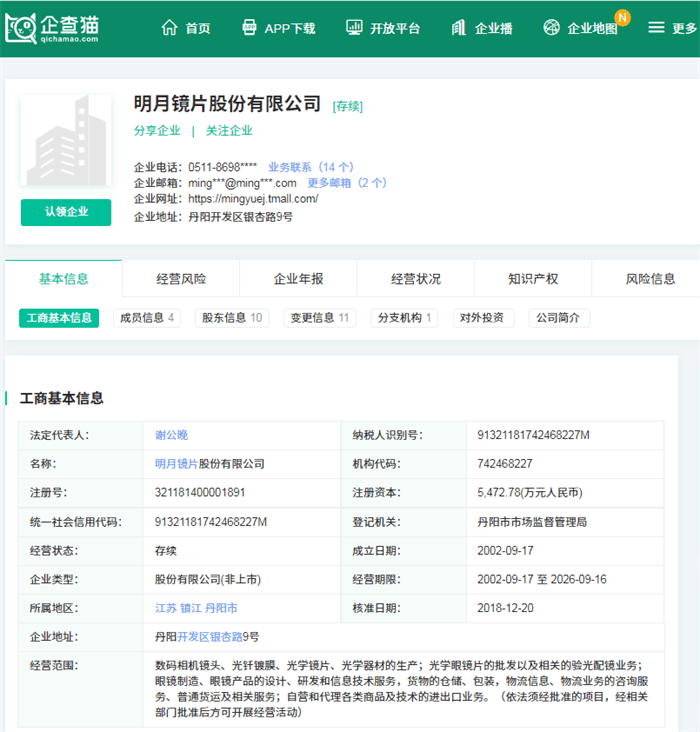Click 登记机关 value 丹阳市市场监督管理局
The image size is (700, 732).
532,522
